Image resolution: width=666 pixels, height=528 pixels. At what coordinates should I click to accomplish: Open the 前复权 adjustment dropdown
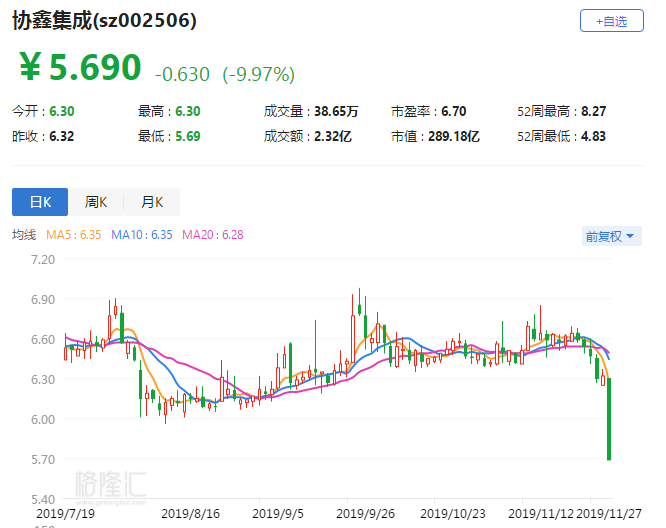[x=611, y=236]
